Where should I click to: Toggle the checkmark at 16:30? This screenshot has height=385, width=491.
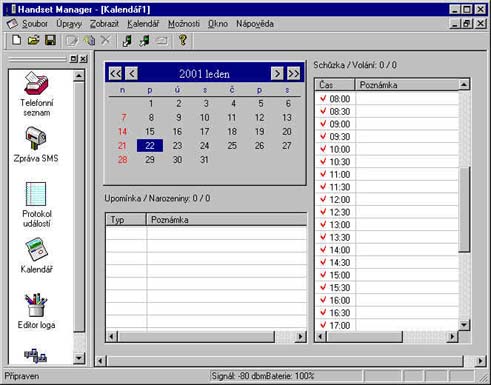(323, 313)
